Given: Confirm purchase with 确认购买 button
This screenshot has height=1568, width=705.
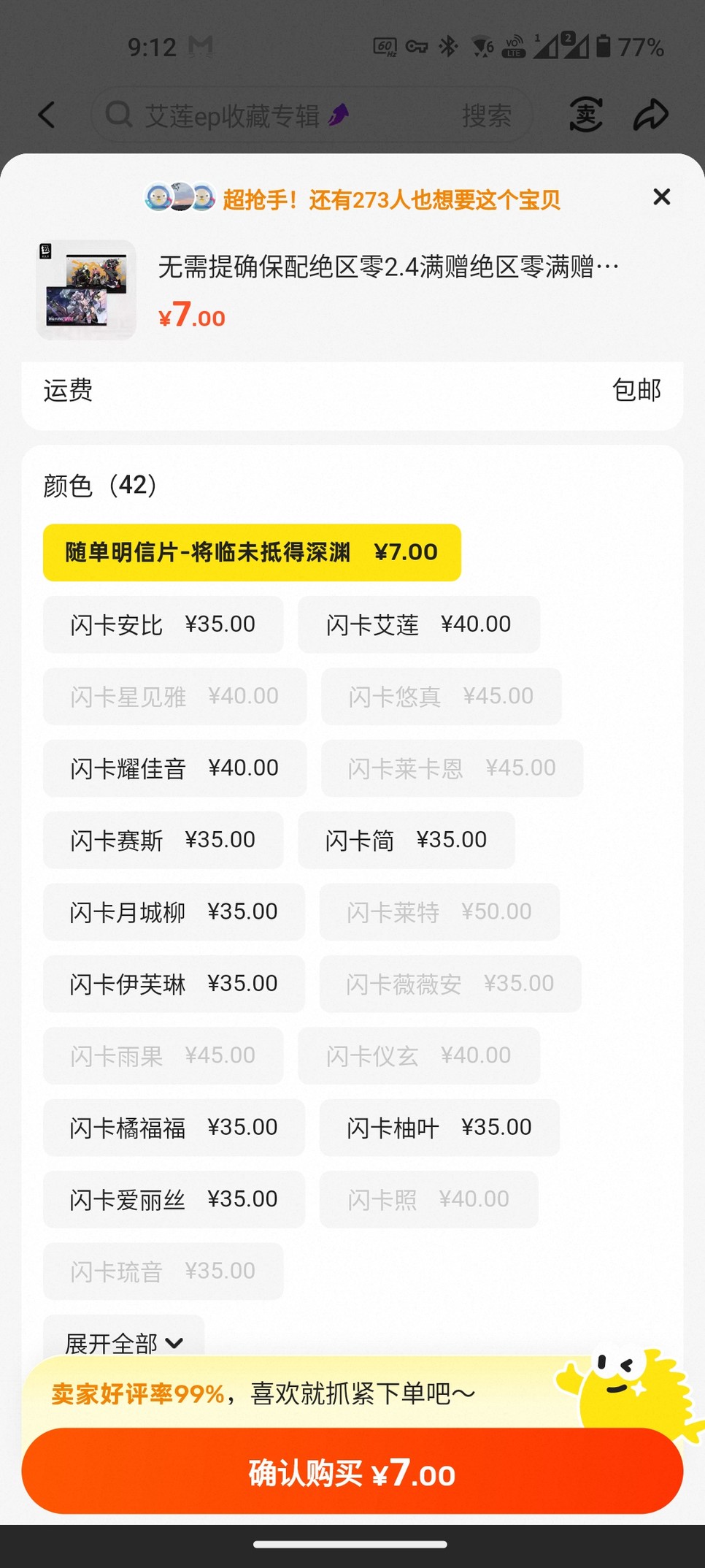Looking at the screenshot, I should [352, 1472].
